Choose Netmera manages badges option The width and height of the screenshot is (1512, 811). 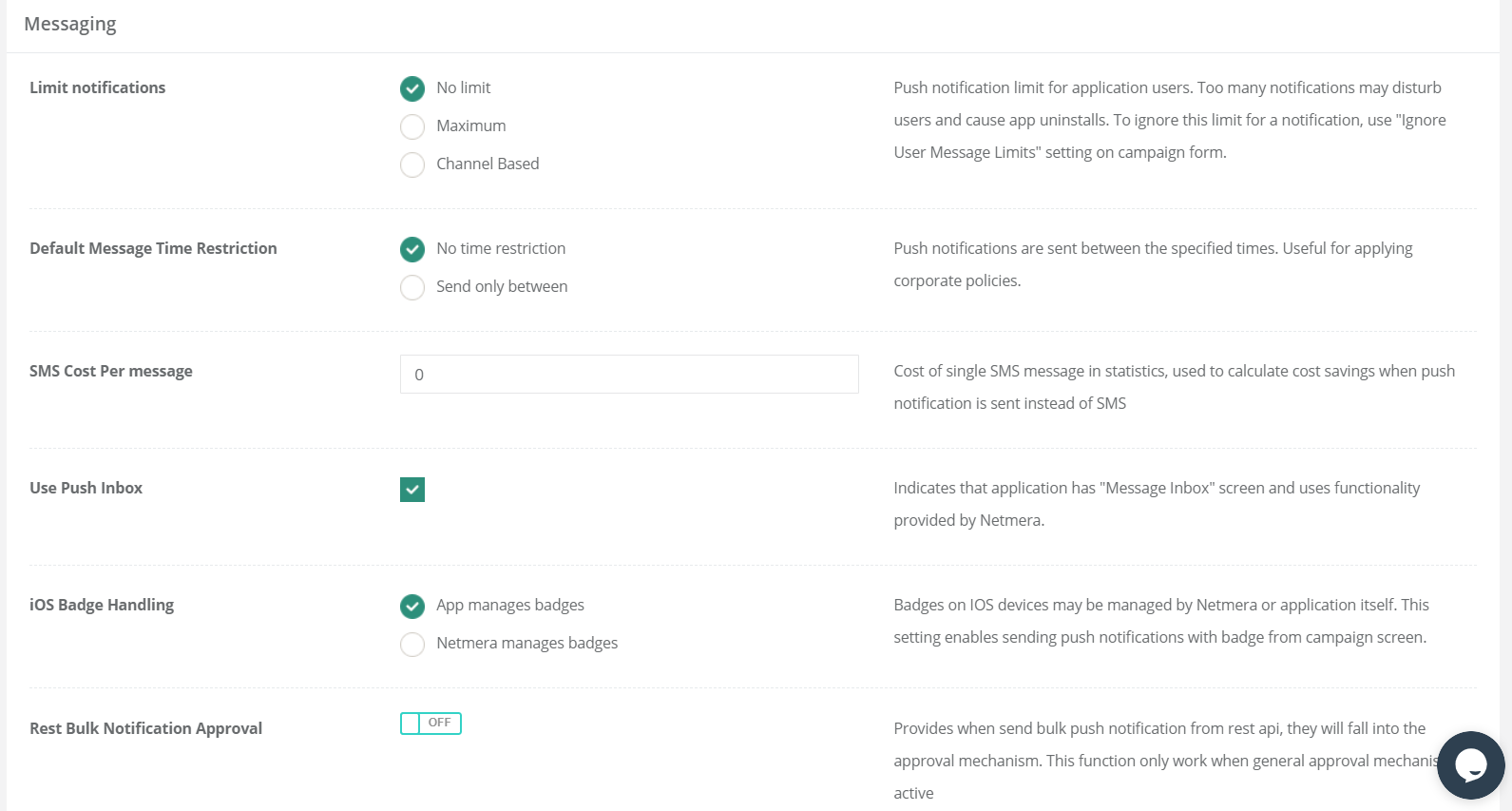[x=412, y=644]
